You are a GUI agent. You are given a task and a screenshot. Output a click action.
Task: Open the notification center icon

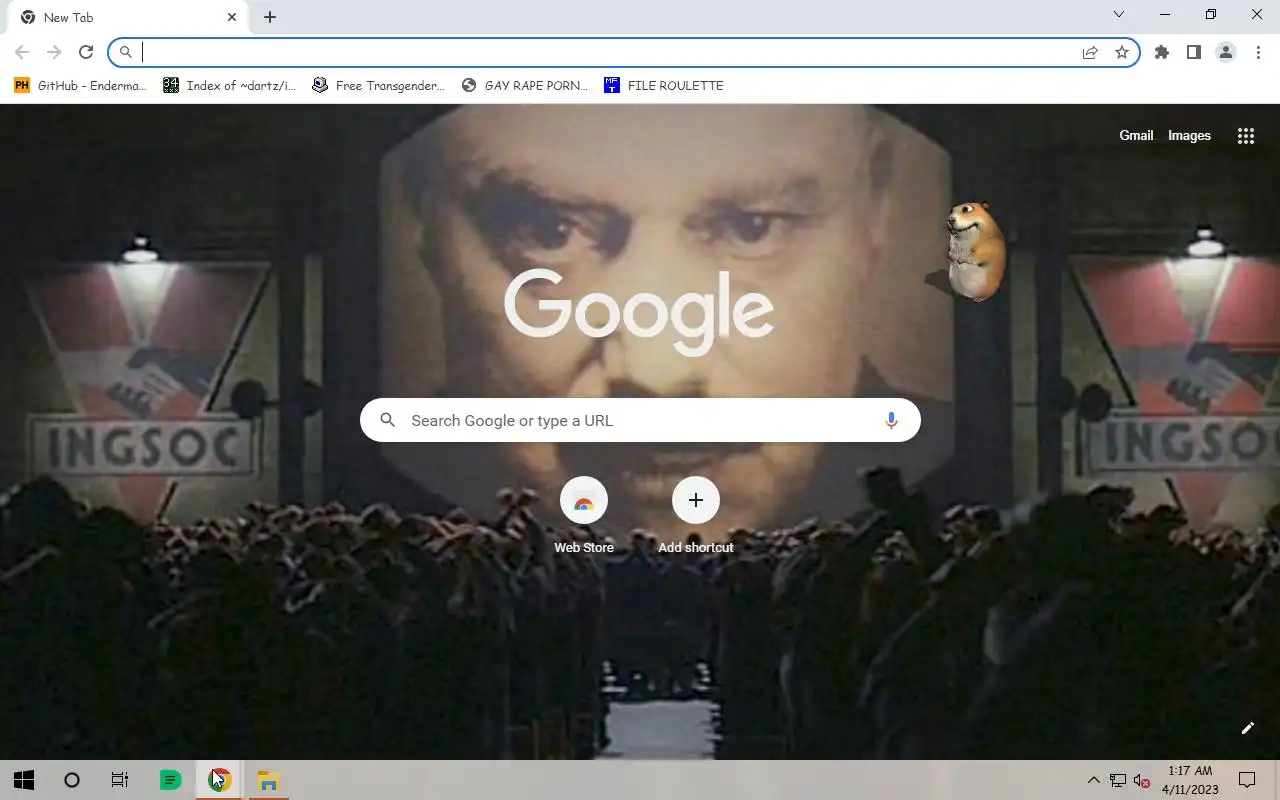click(1247, 780)
